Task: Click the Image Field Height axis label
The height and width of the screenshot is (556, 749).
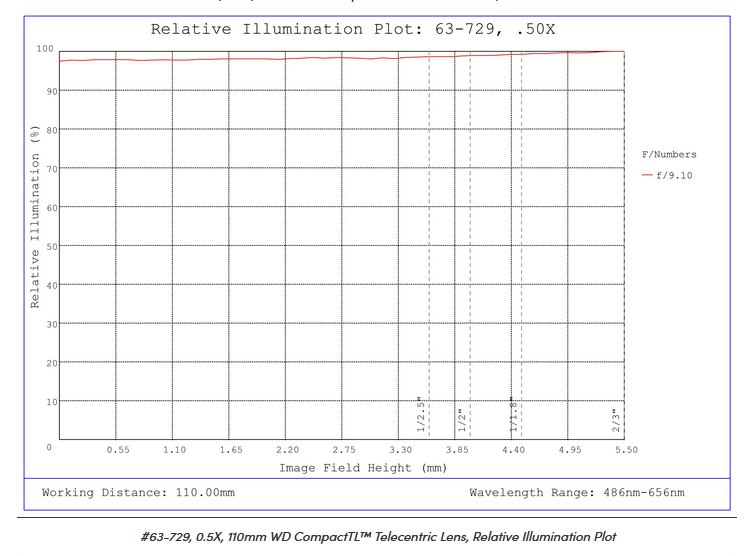Action: tap(345, 467)
